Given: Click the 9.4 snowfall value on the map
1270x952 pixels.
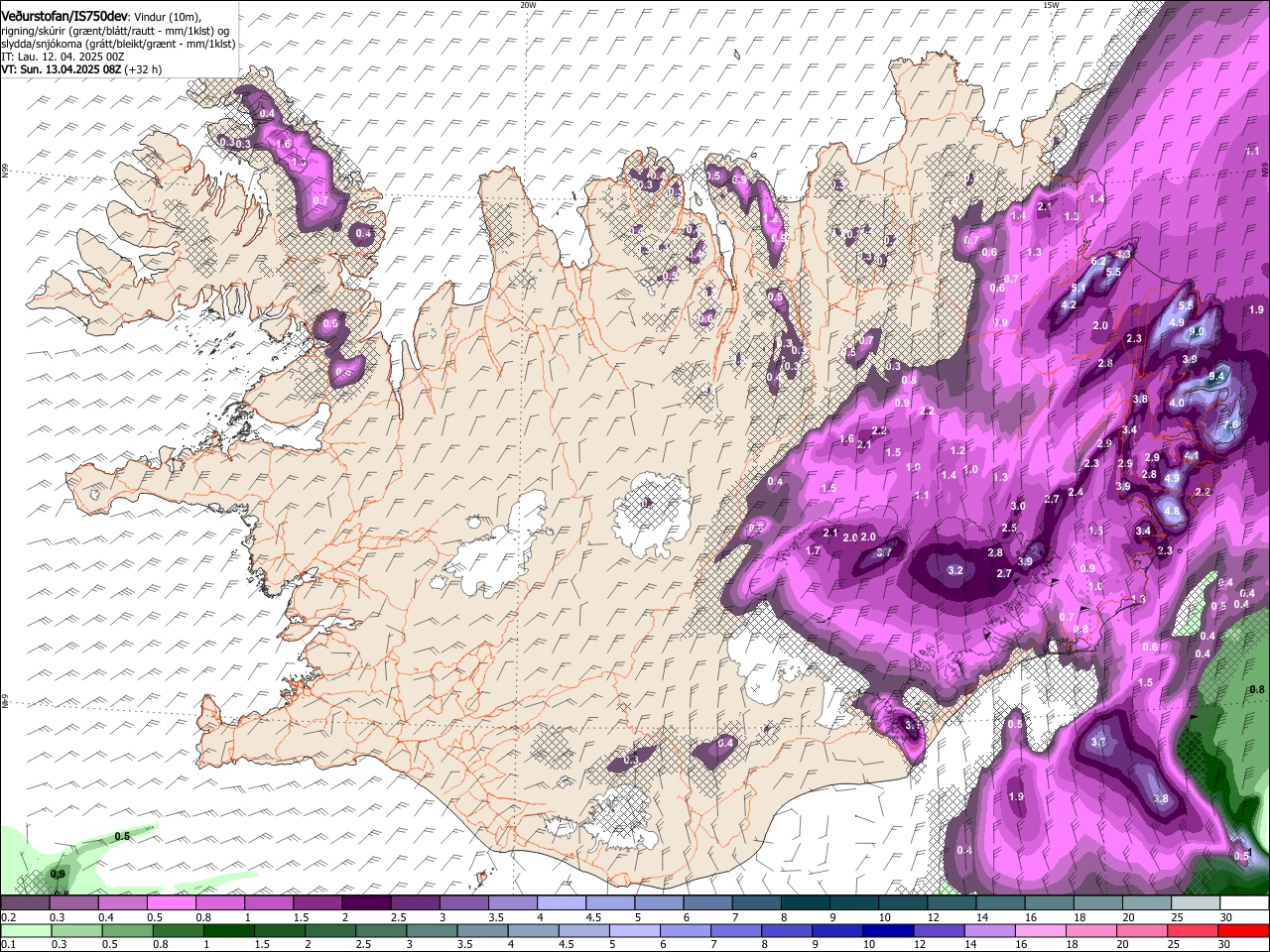Looking at the screenshot, I should [x=1217, y=377].
